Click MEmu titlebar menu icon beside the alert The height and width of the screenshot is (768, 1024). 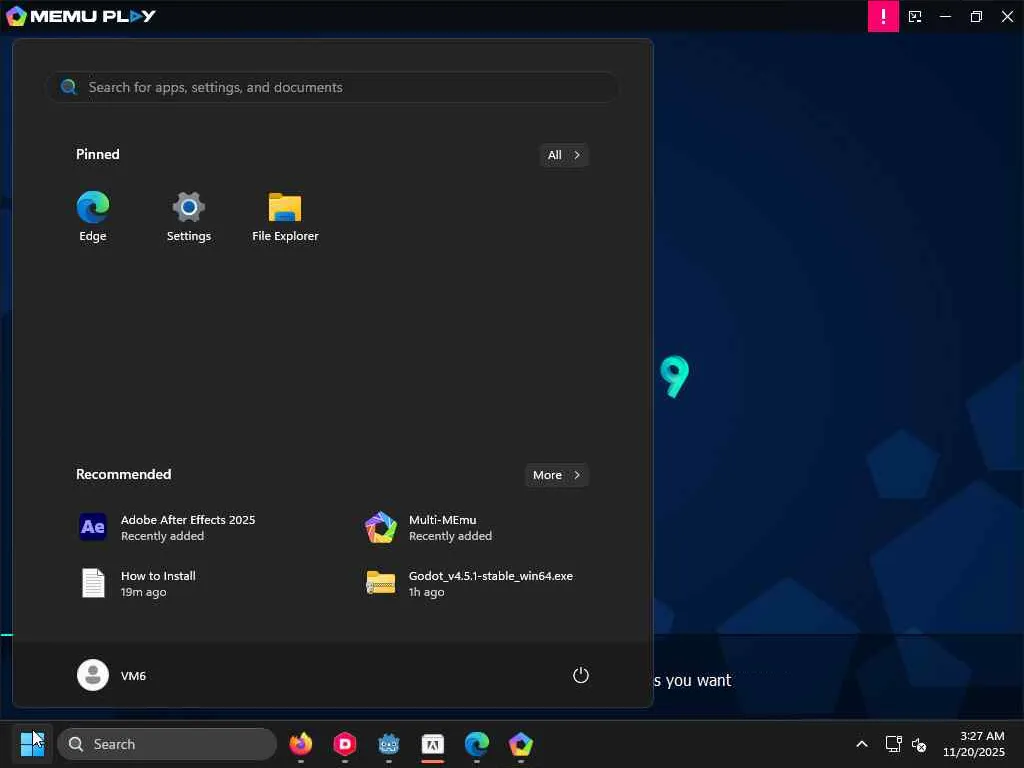915,16
